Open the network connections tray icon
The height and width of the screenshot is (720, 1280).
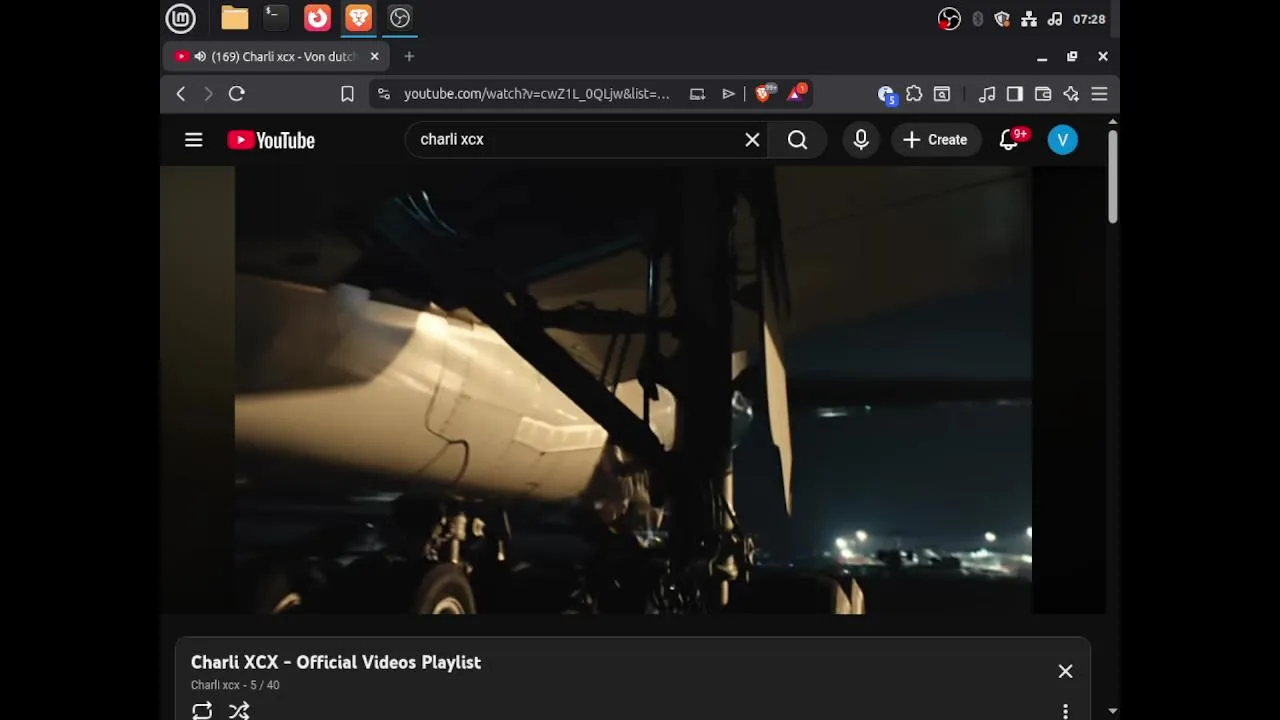[1029, 19]
